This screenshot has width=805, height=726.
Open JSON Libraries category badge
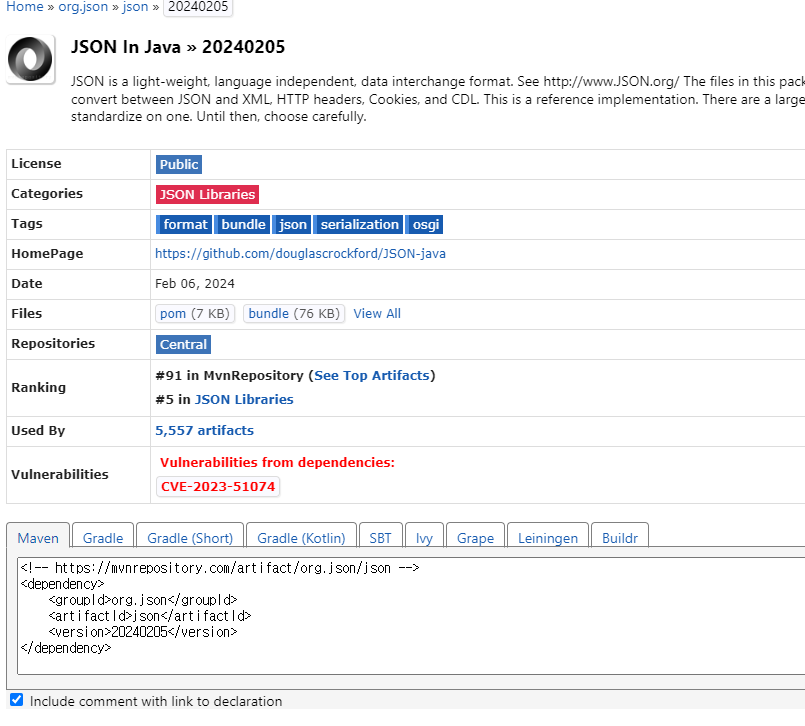[x=207, y=195]
